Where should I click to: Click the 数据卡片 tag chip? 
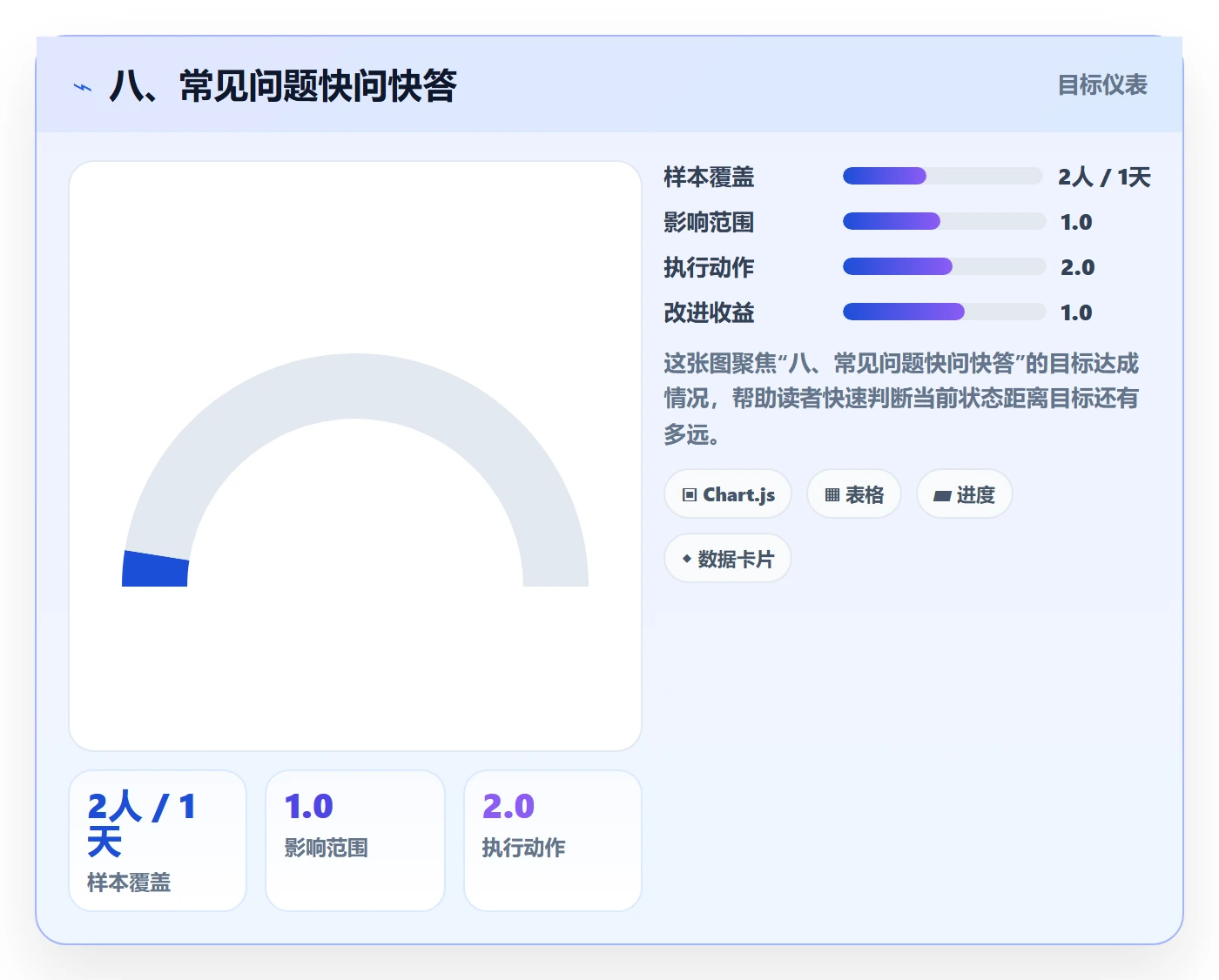[728, 559]
